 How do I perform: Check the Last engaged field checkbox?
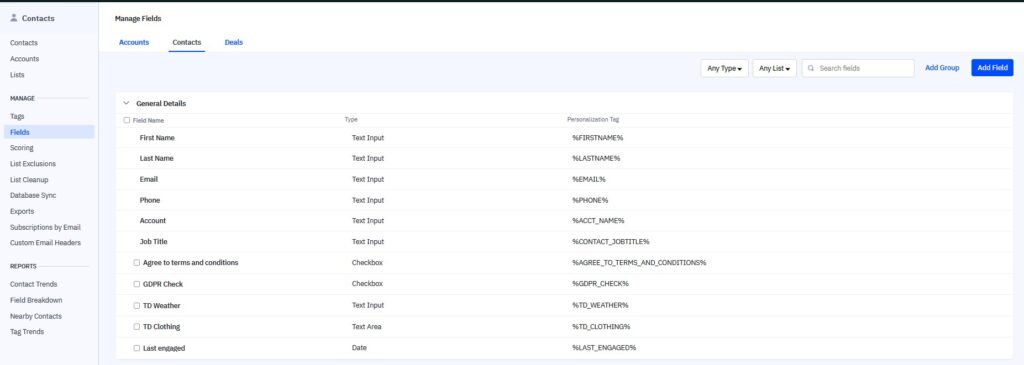[x=136, y=348]
